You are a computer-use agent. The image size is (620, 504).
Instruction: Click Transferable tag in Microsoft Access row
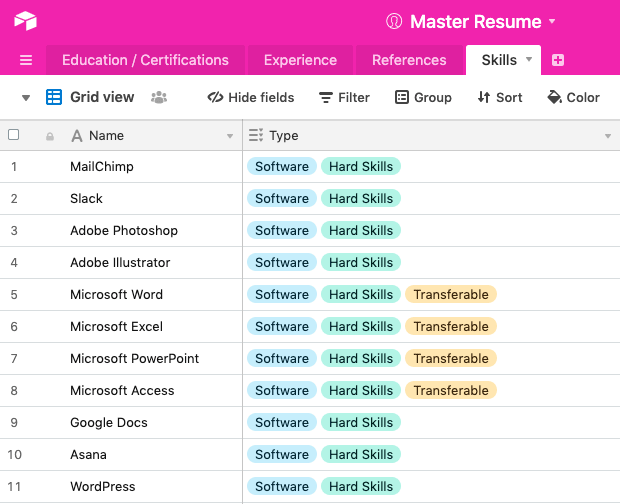pos(451,391)
